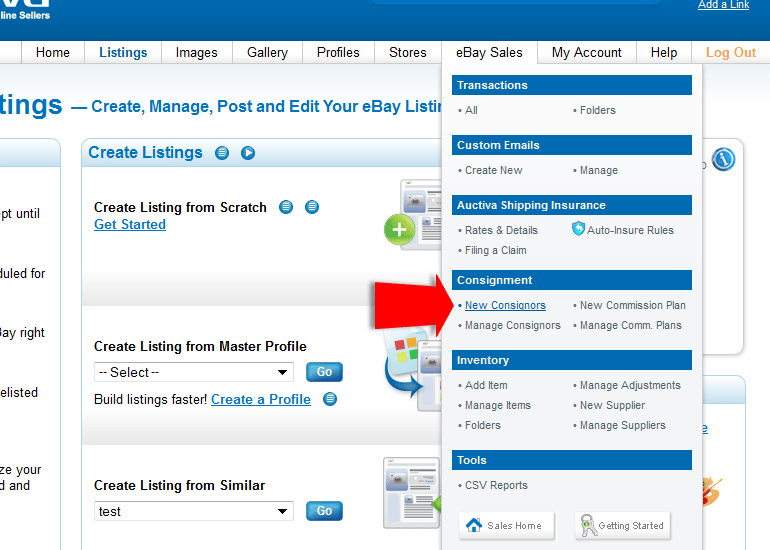
Task: Click New Commission Plan menu item
Action: pyautogui.click(x=632, y=305)
